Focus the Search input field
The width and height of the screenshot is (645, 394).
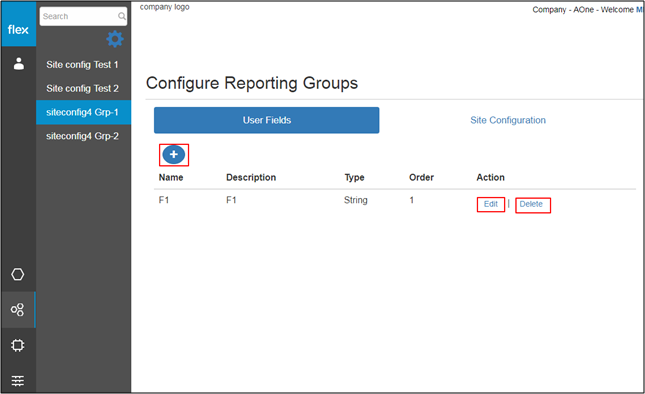(x=83, y=16)
